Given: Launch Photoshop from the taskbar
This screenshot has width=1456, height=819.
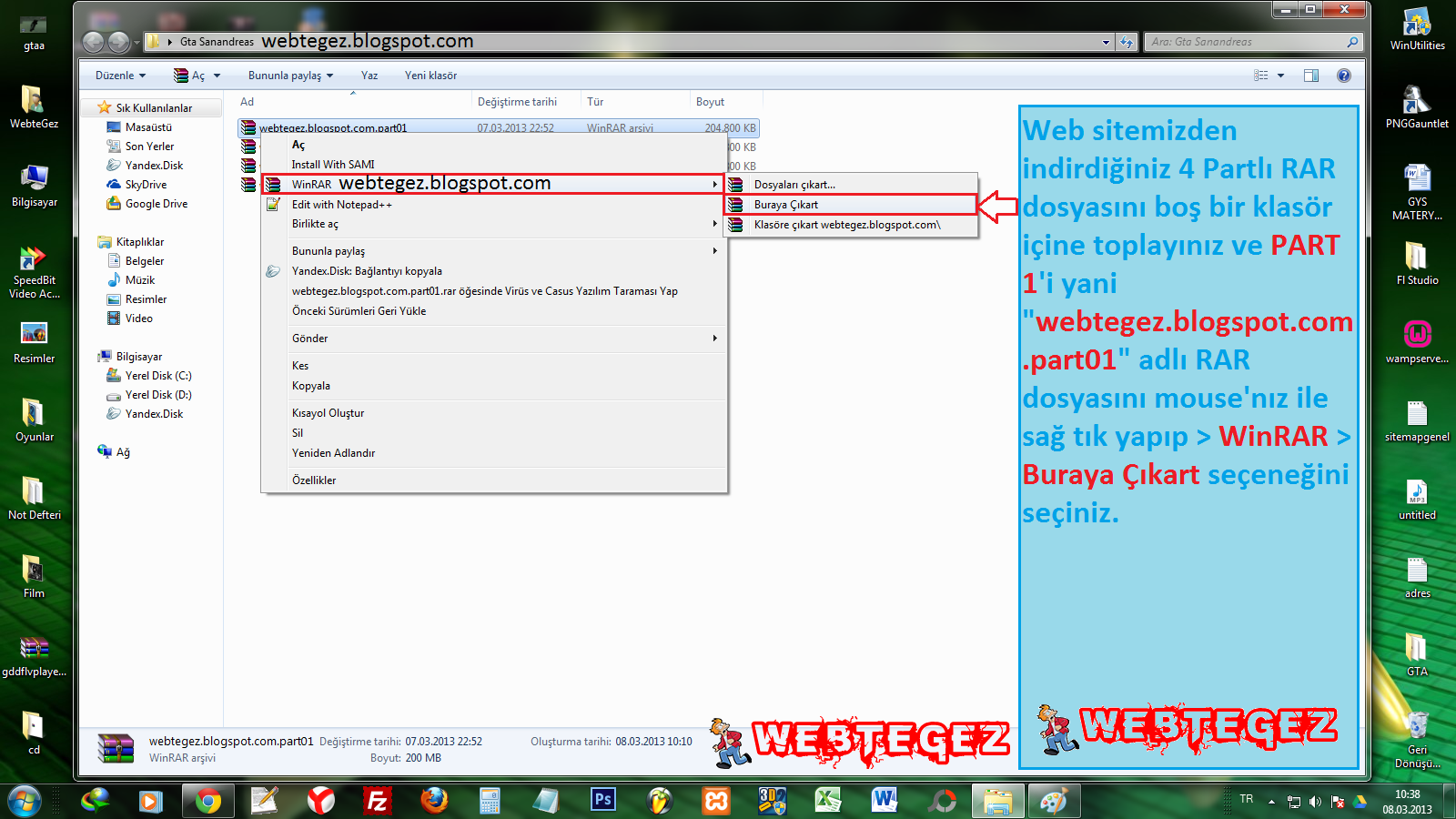Looking at the screenshot, I should coord(602,801).
